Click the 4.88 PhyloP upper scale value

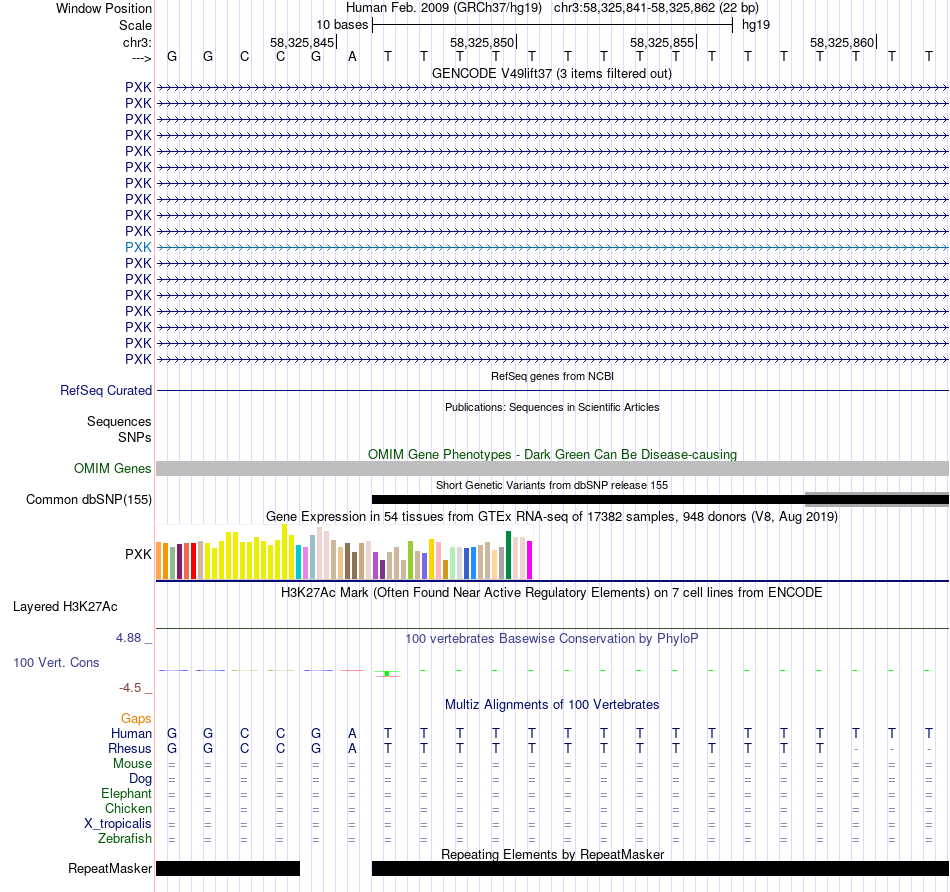coord(128,637)
